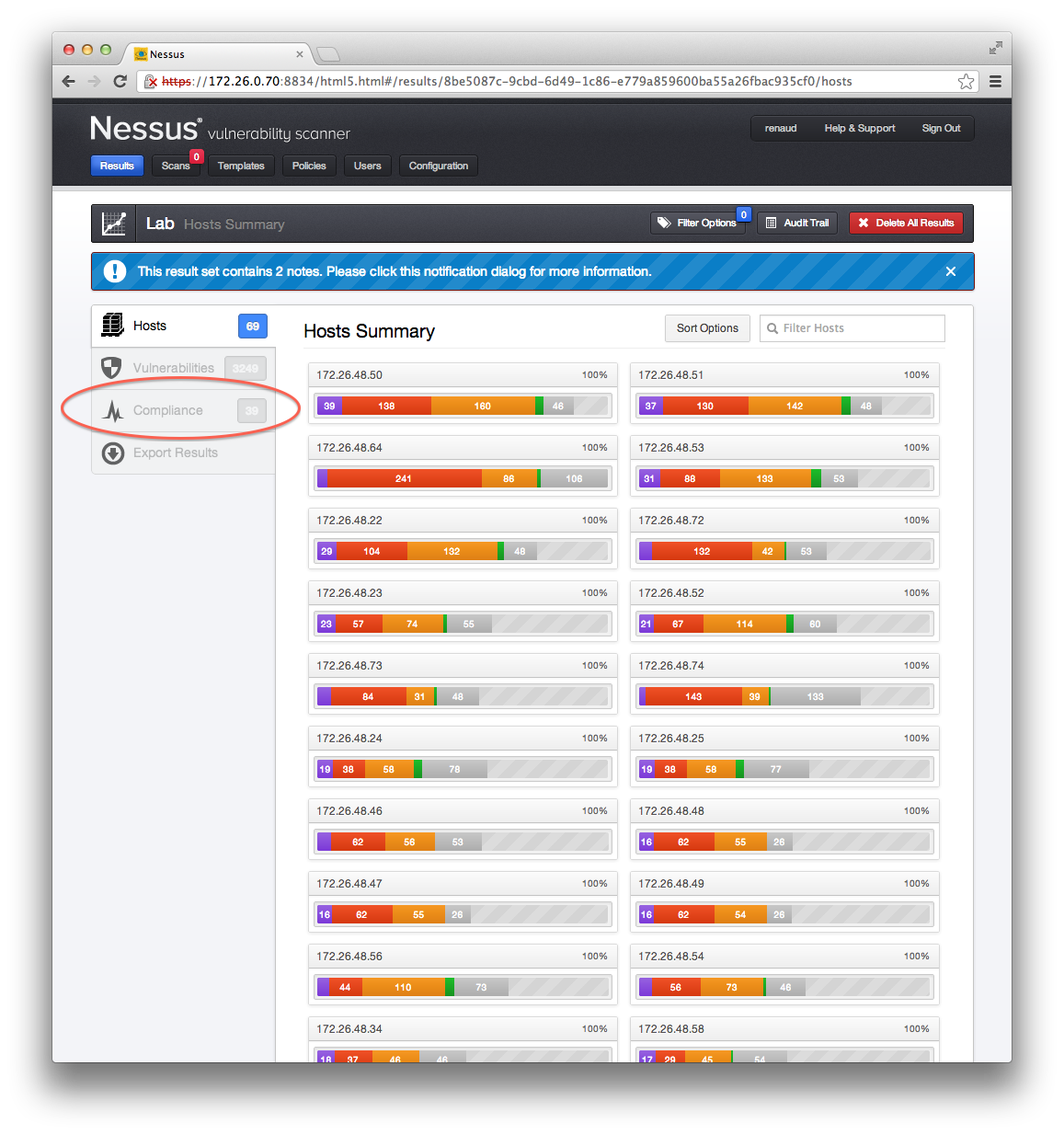
Task: Open host 172.26.48.49
Action: point(784,900)
